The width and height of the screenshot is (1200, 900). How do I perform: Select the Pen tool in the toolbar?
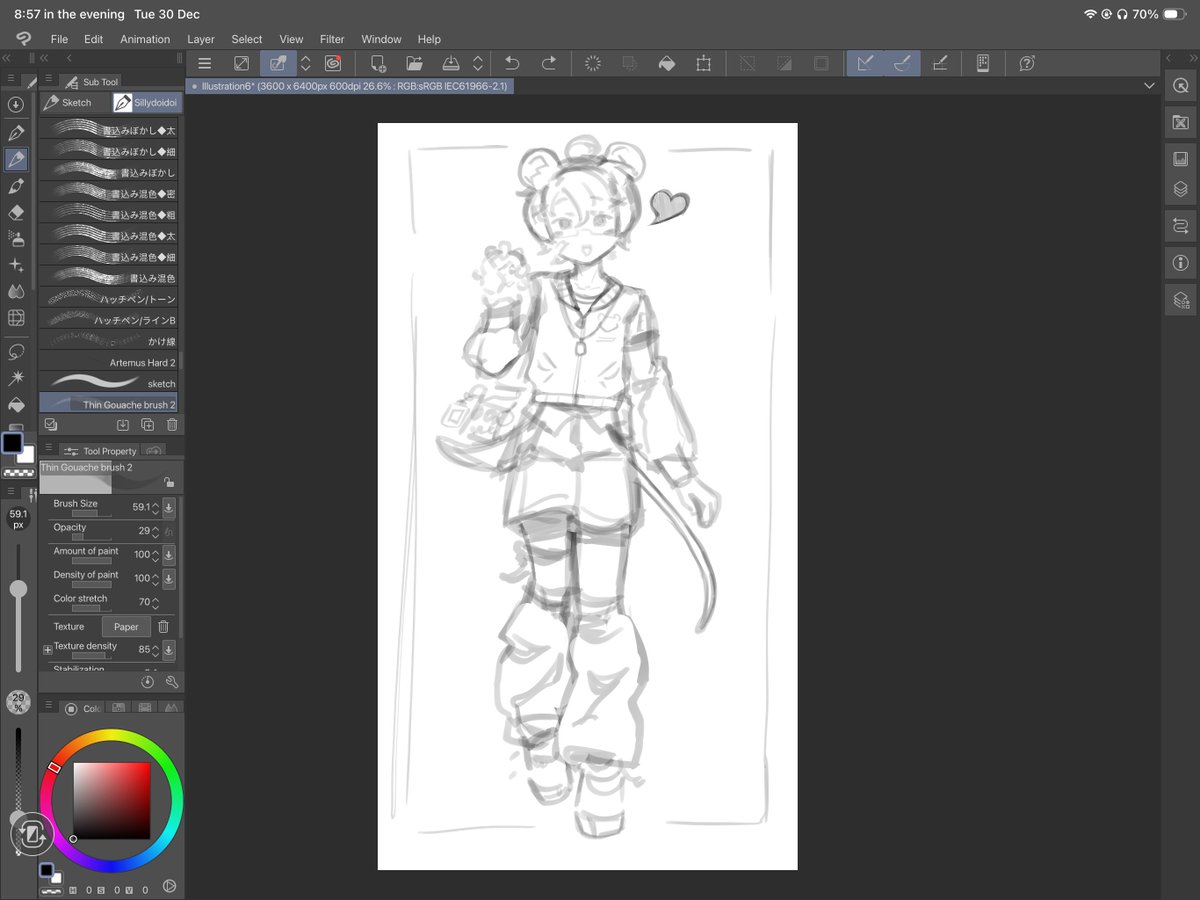[16, 132]
